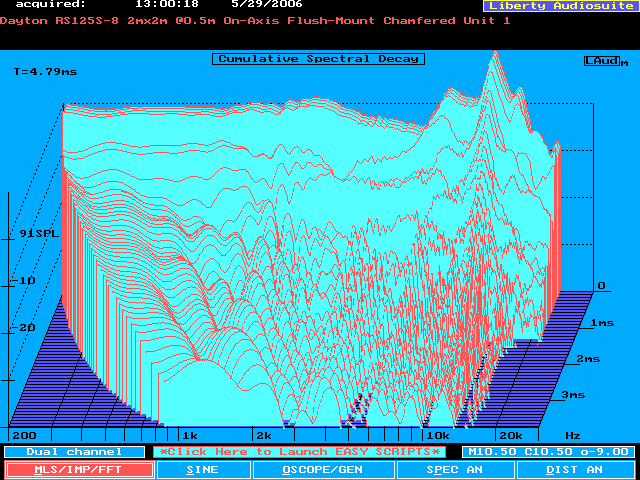Click the 10k frequency axis label
This screenshot has height=480, width=640.
(437, 436)
